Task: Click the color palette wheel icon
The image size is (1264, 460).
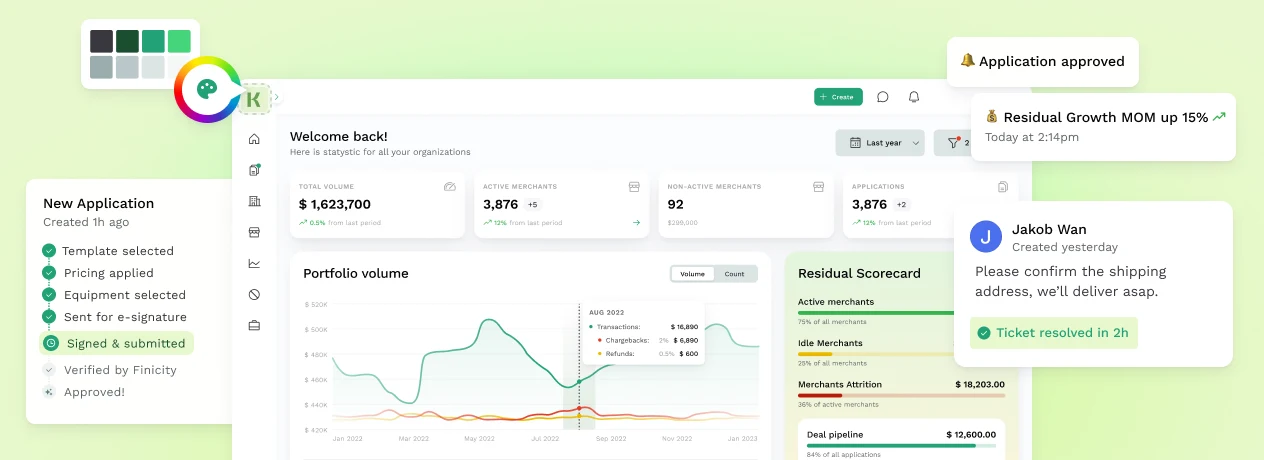Action: coord(207,90)
